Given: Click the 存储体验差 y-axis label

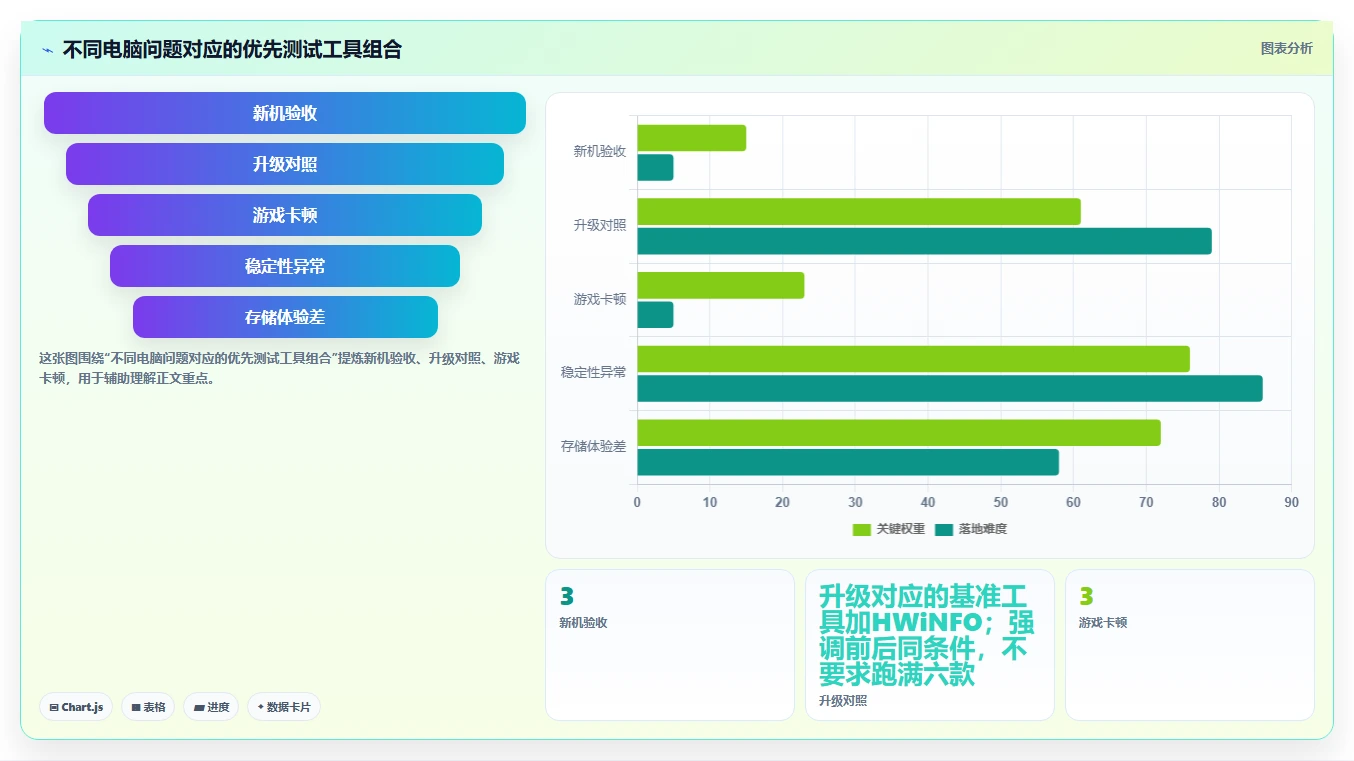Looking at the screenshot, I should click(x=593, y=447).
